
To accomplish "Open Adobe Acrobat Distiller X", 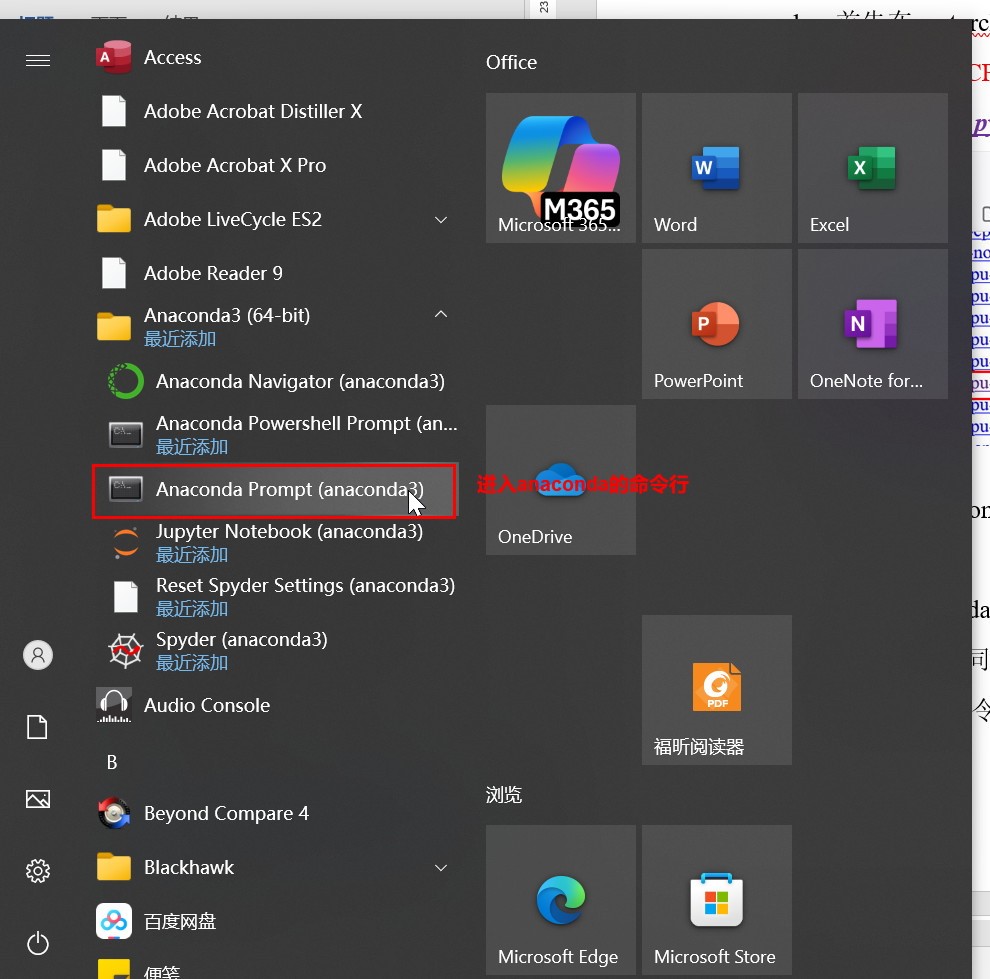I will pyautogui.click(x=275, y=111).
